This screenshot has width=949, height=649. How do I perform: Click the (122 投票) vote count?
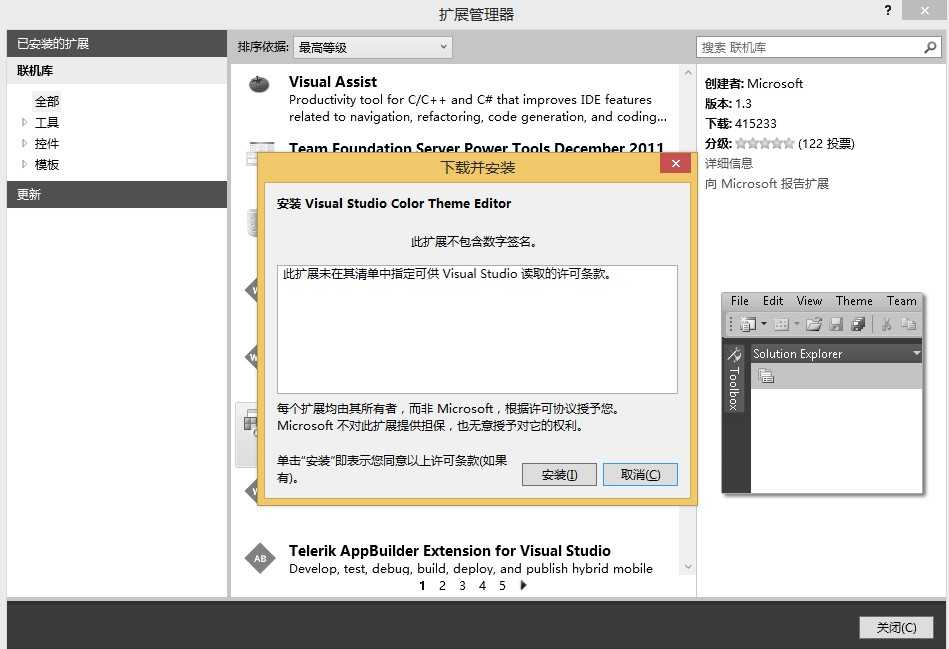coord(826,143)
